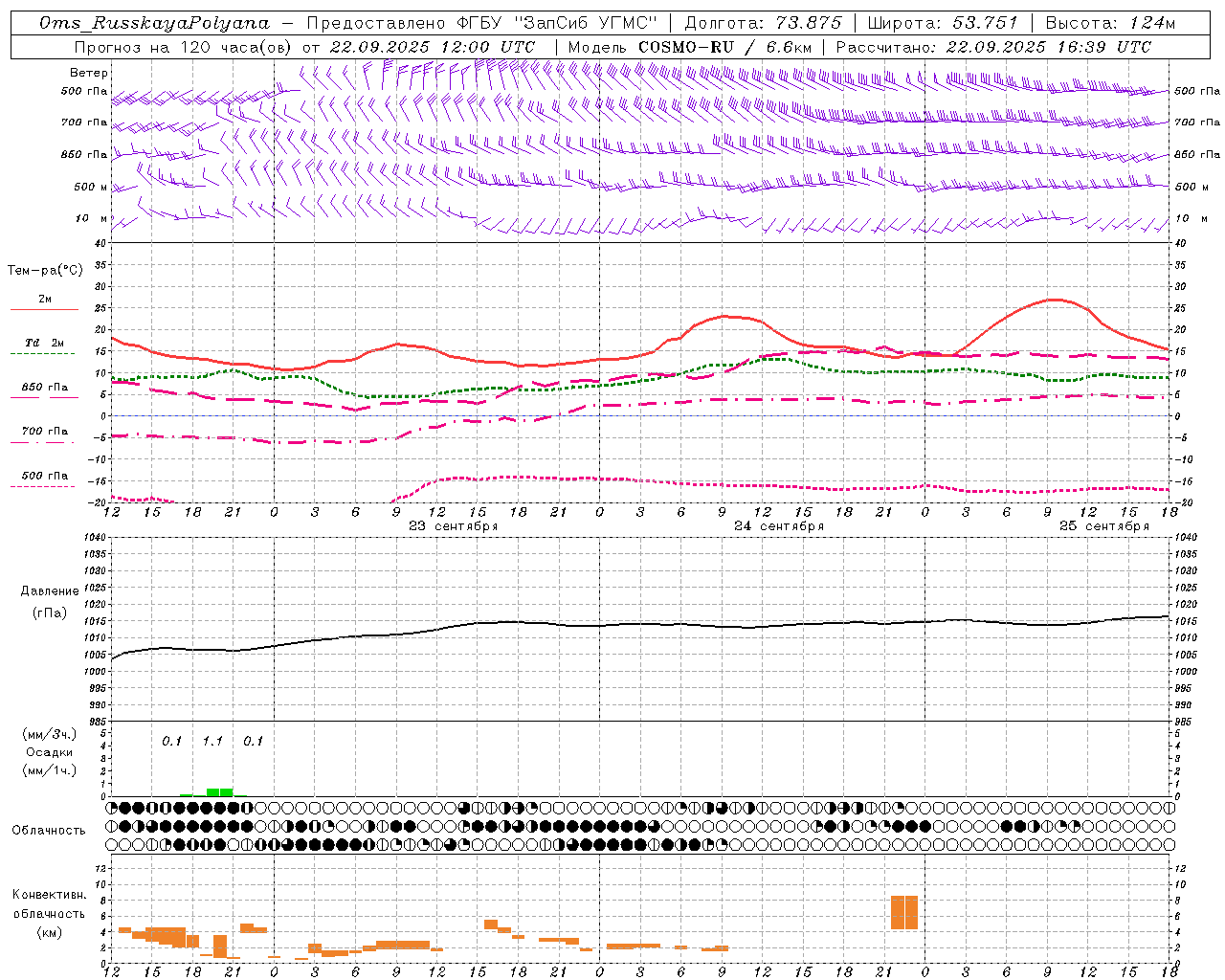Viewport: 1225px width, 980px height.
Task: Click the Тем-ра(°C) axis label
Action: [x=45, y=271]
